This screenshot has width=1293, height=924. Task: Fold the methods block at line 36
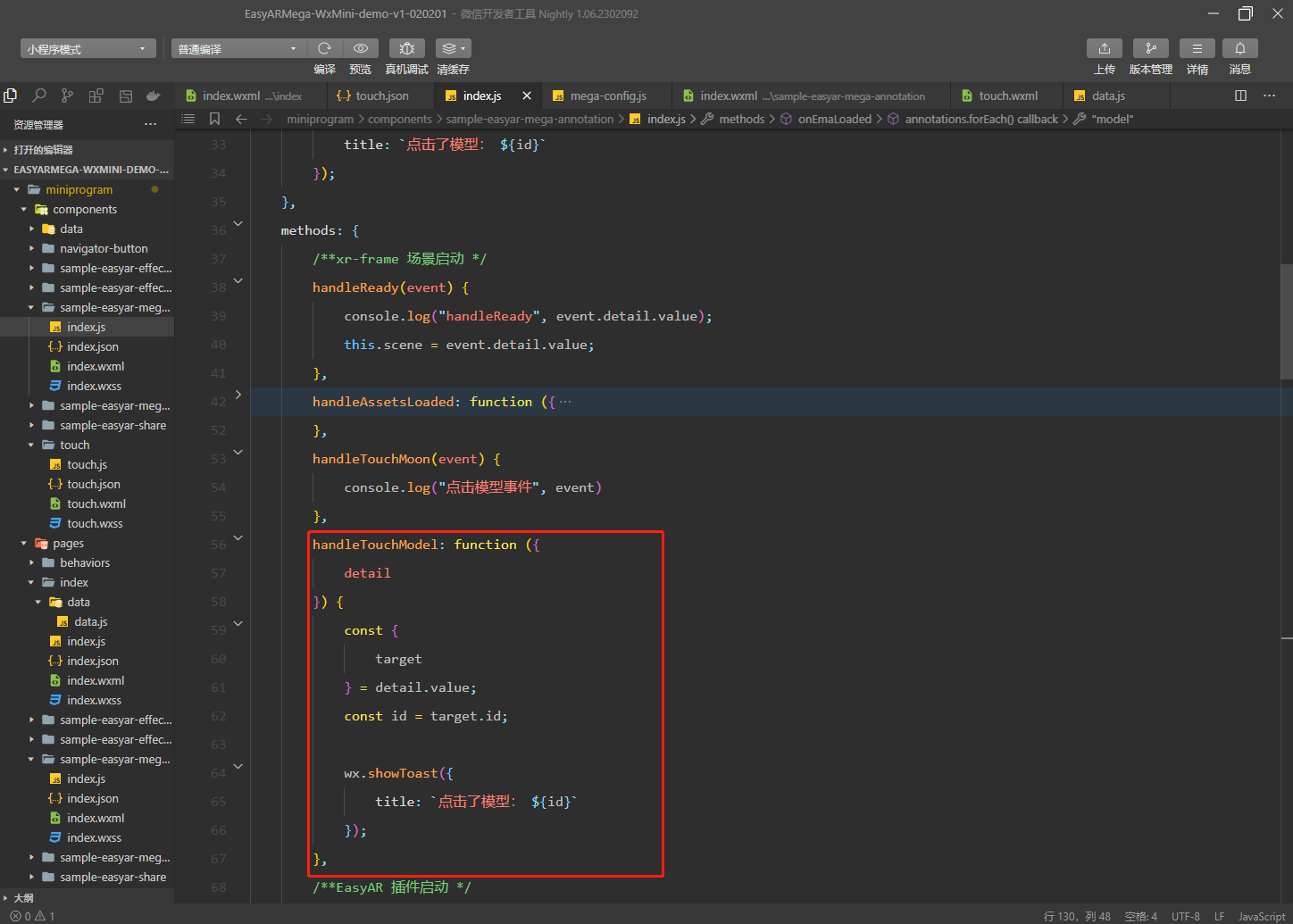238,223
